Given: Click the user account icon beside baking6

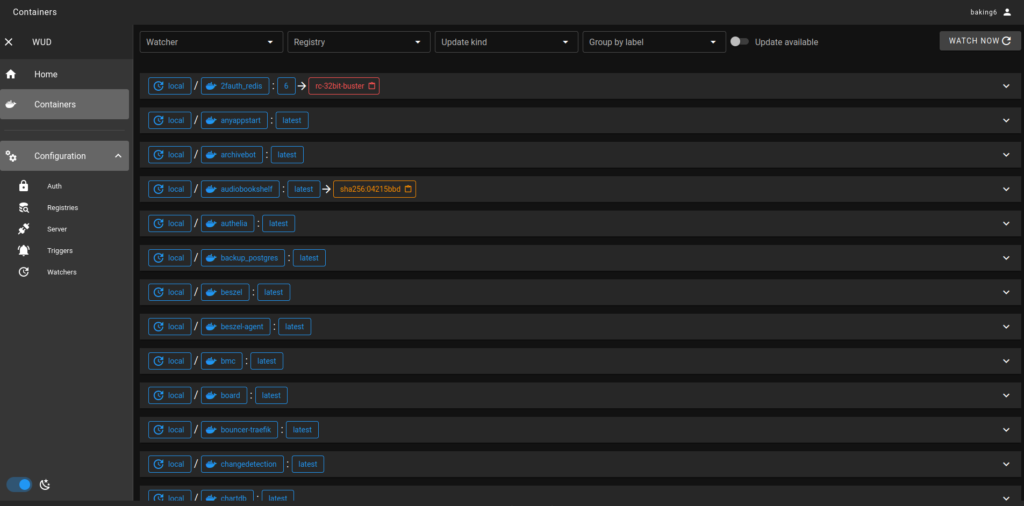Looking at the screenshot, I should click(1007, 12).
